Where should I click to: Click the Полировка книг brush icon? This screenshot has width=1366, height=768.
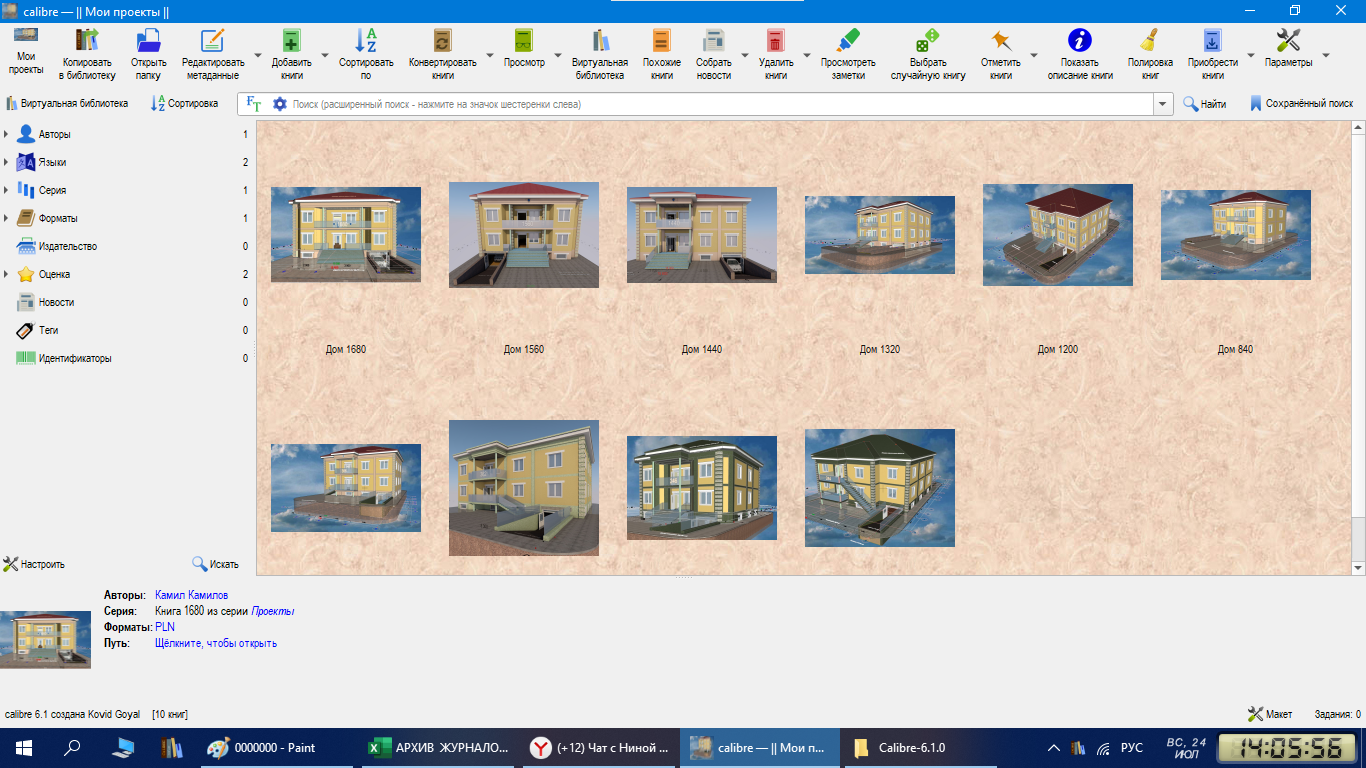1150,41
